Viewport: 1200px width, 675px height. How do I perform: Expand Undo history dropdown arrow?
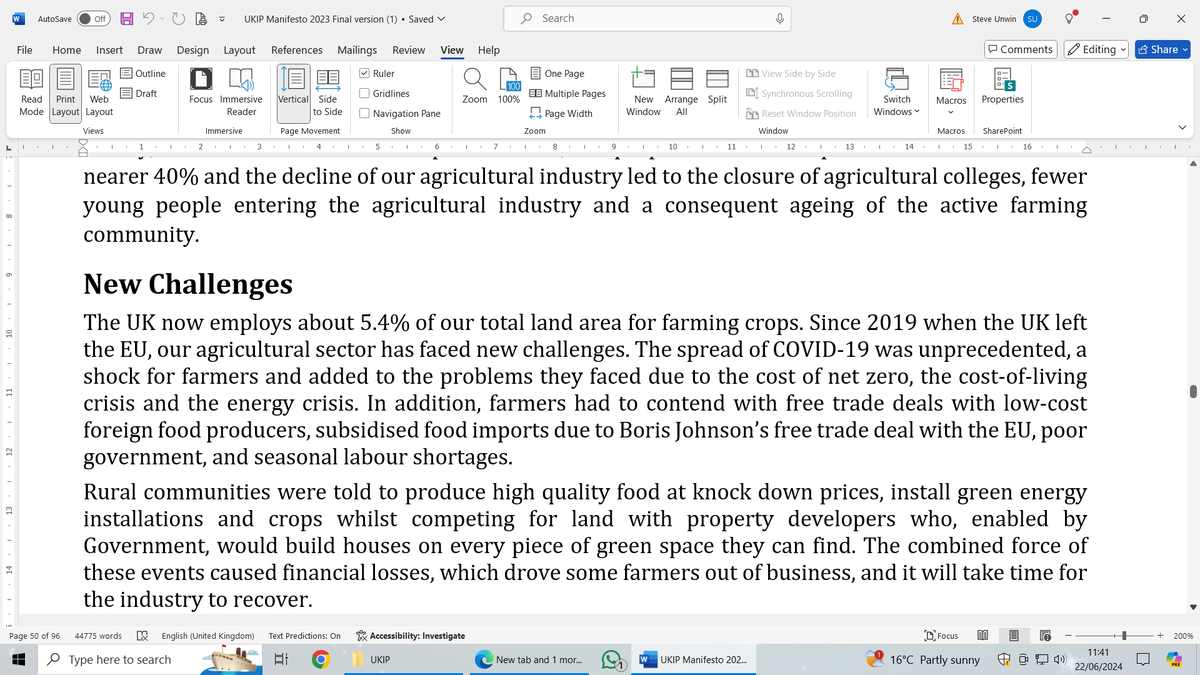[160, 19]
